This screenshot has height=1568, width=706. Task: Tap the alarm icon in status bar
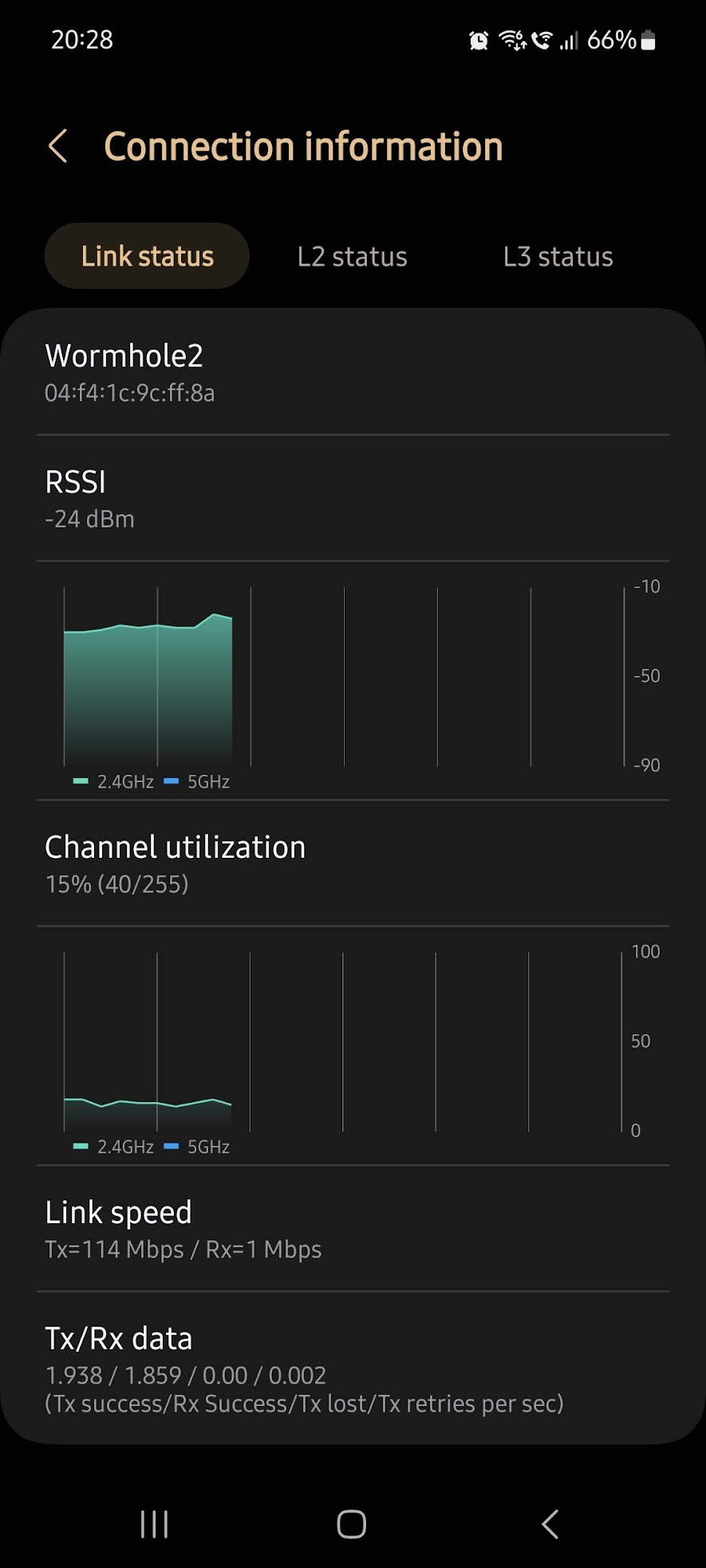pos(479,41)
